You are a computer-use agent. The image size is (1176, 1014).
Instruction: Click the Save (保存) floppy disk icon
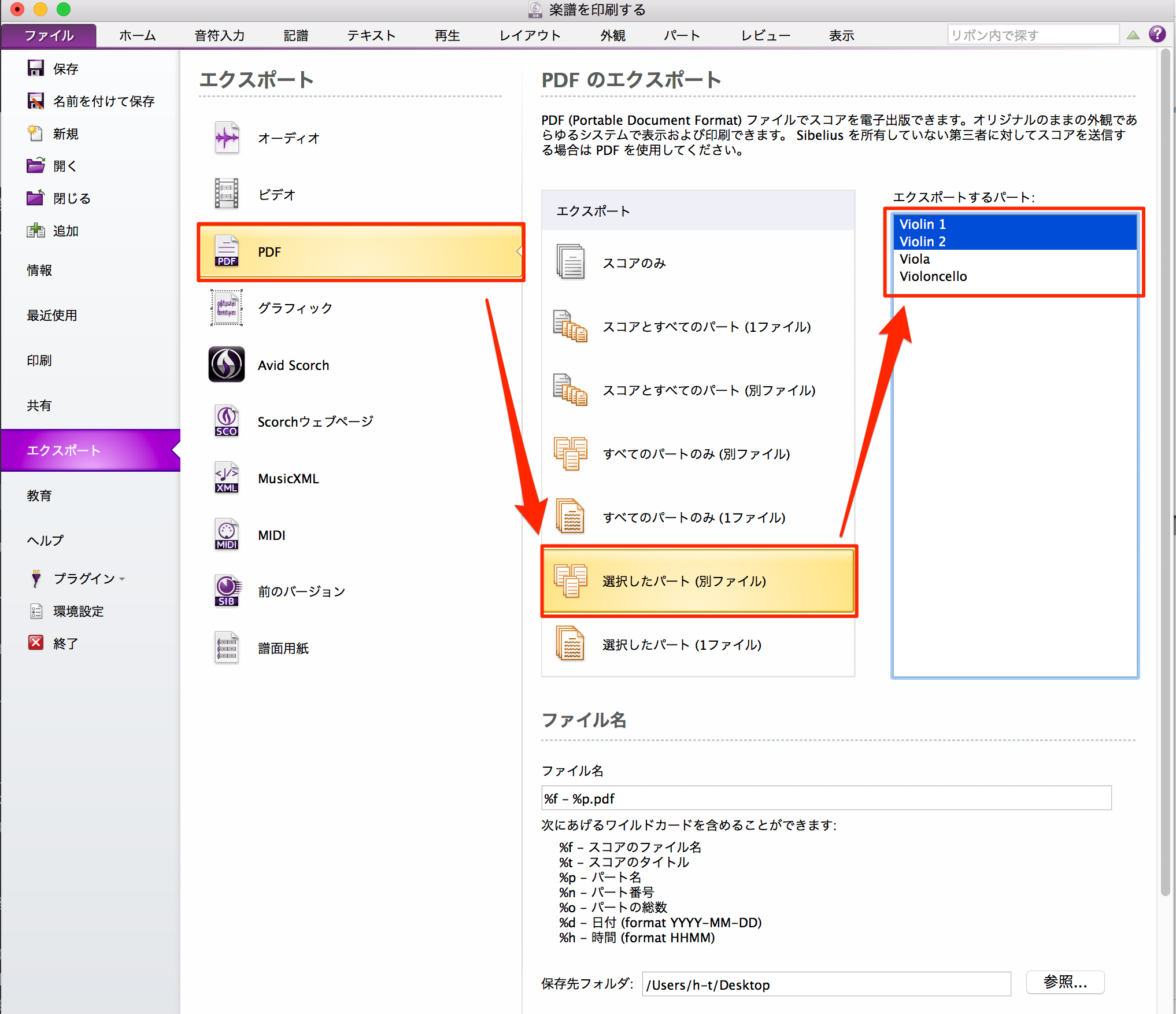point(36,68)
